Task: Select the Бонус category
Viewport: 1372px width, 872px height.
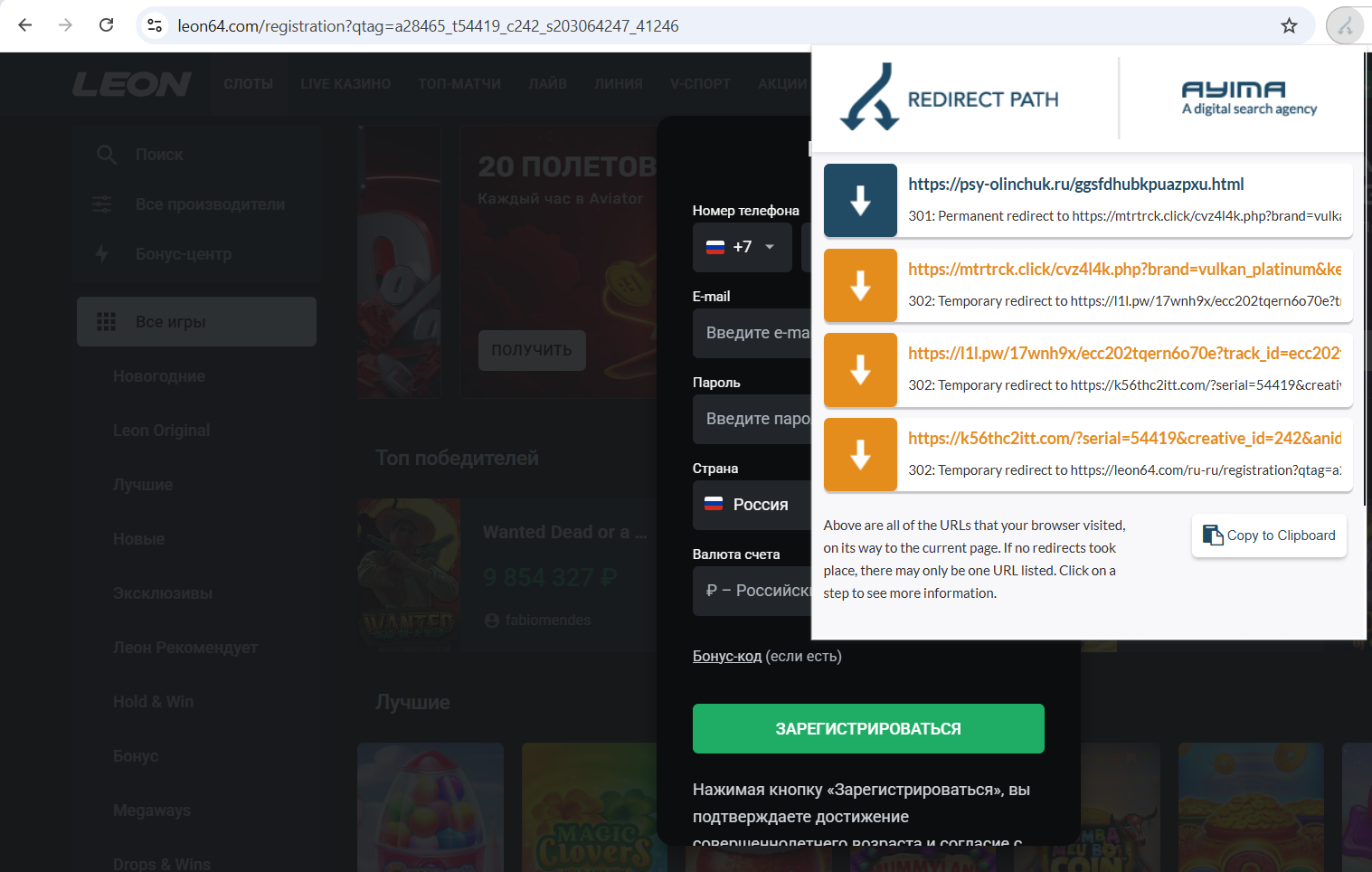Action: pos(136,756)
